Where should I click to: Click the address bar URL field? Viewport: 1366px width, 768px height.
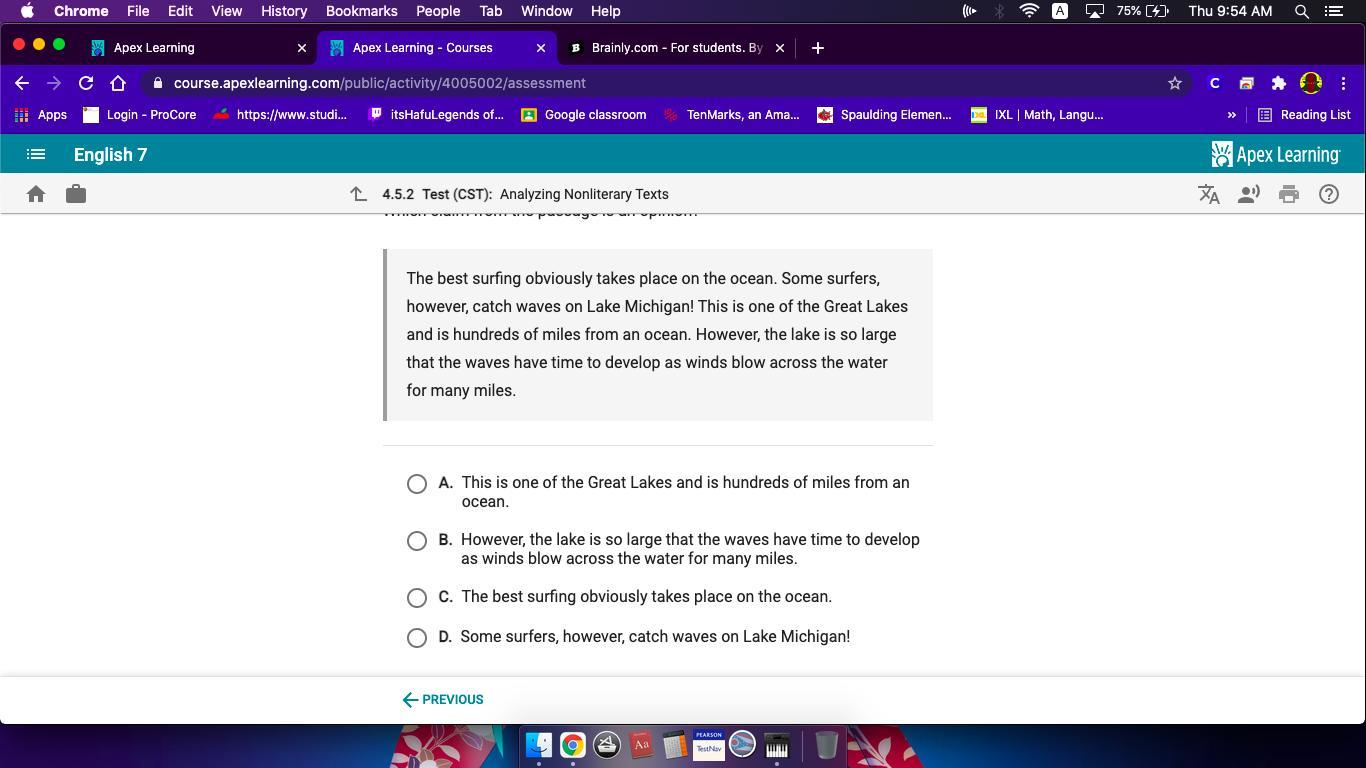[660, 83]
